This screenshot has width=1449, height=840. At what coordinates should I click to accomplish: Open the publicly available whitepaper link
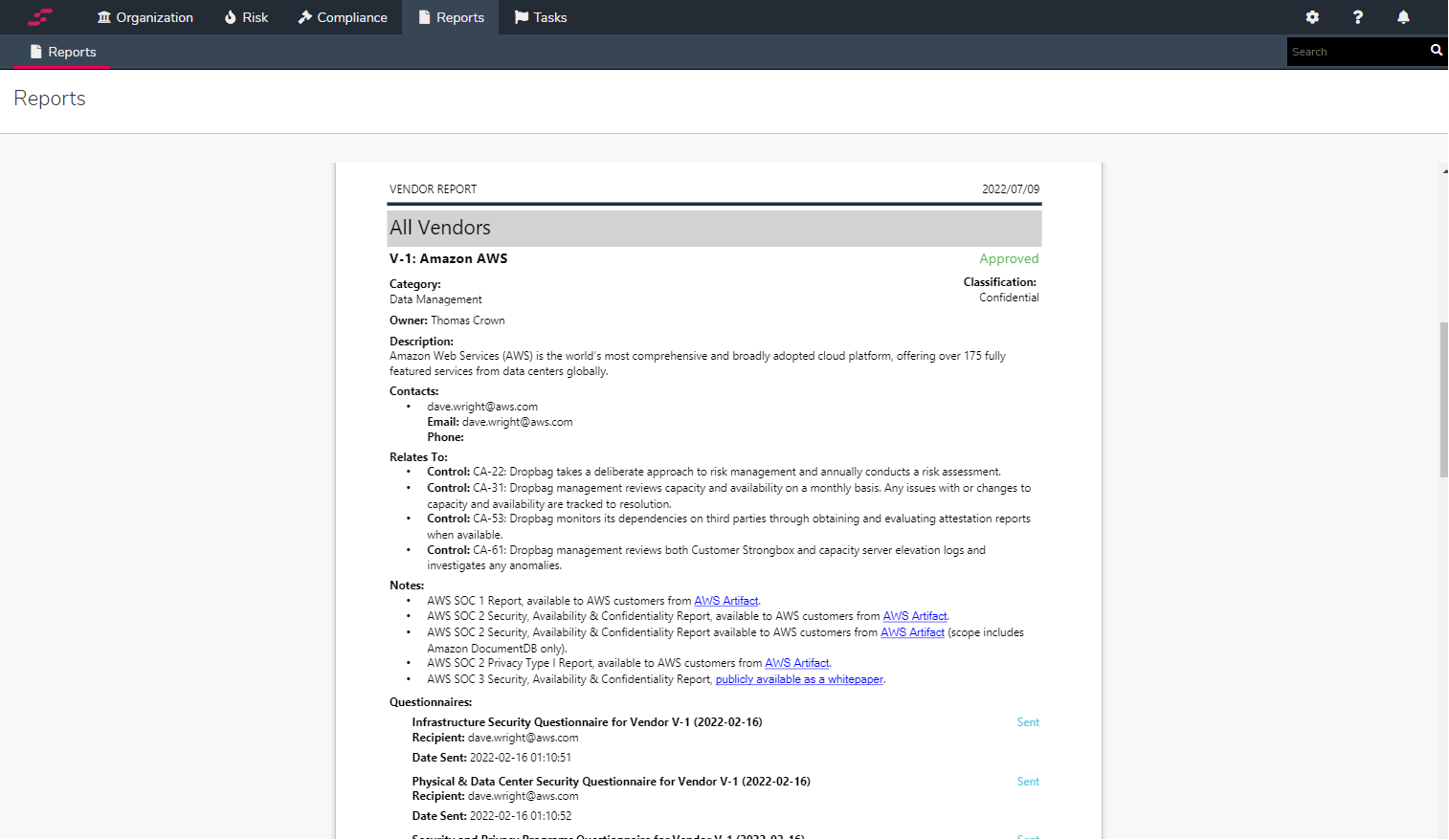(x=799, y=679)
